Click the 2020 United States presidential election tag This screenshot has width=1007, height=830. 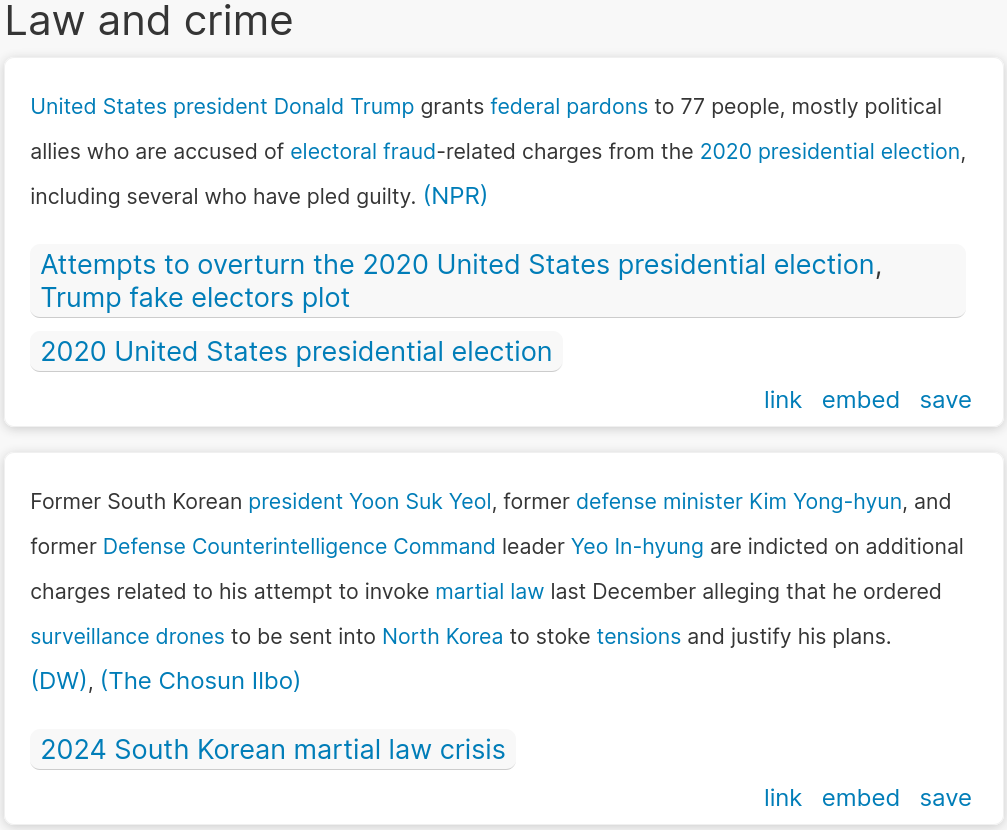pos(295,351)
